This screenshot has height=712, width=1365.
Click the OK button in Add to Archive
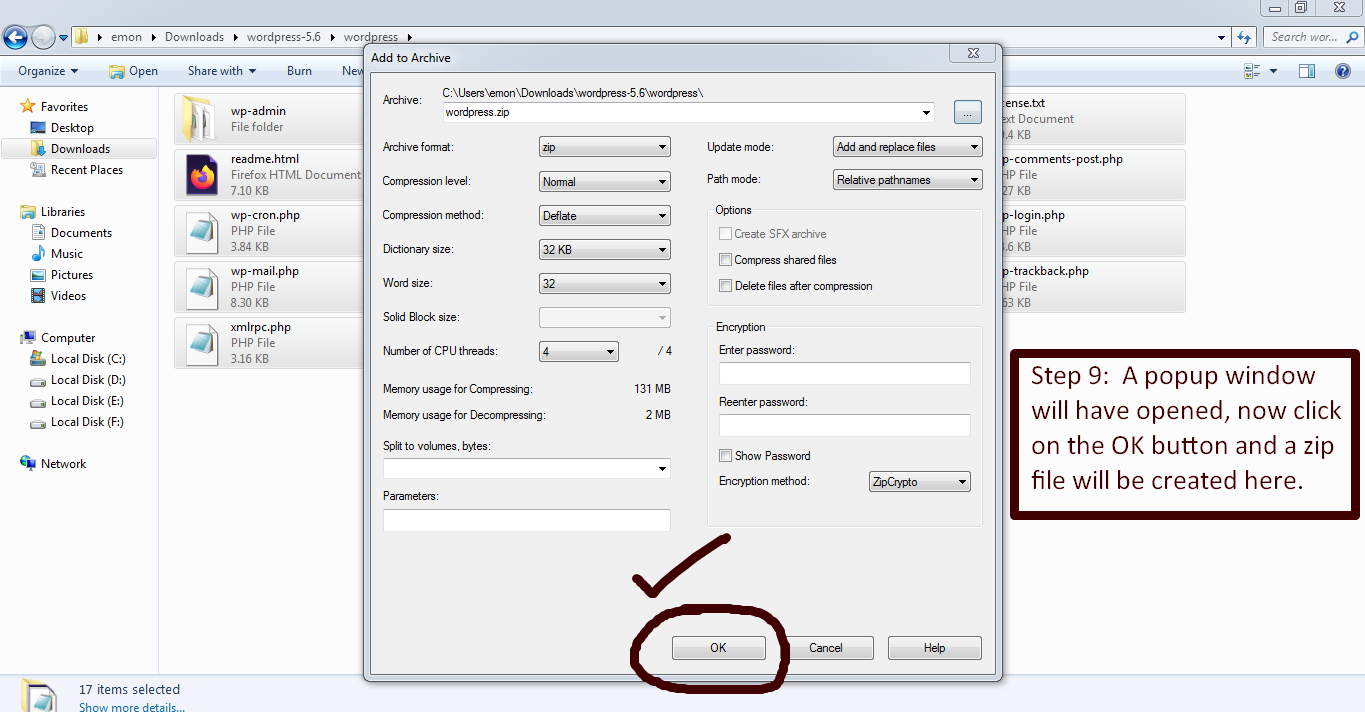(718, 648)
